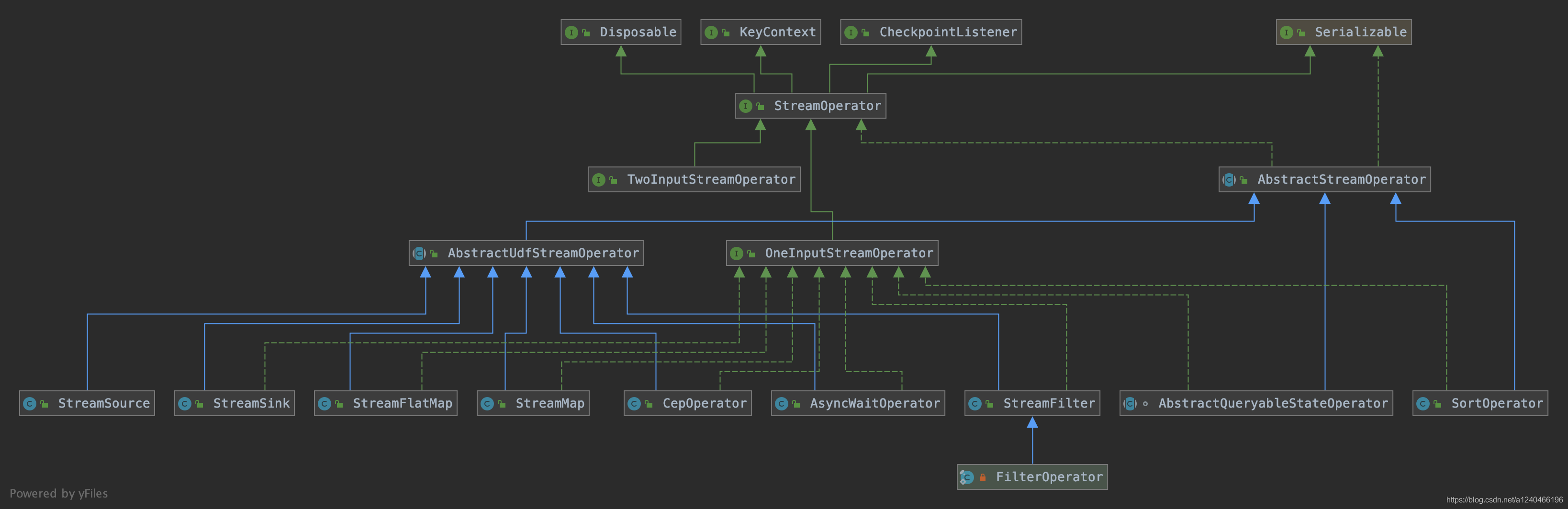
Task: Click the orange lock icon on FilterOperator
Action: coord(983,477)
